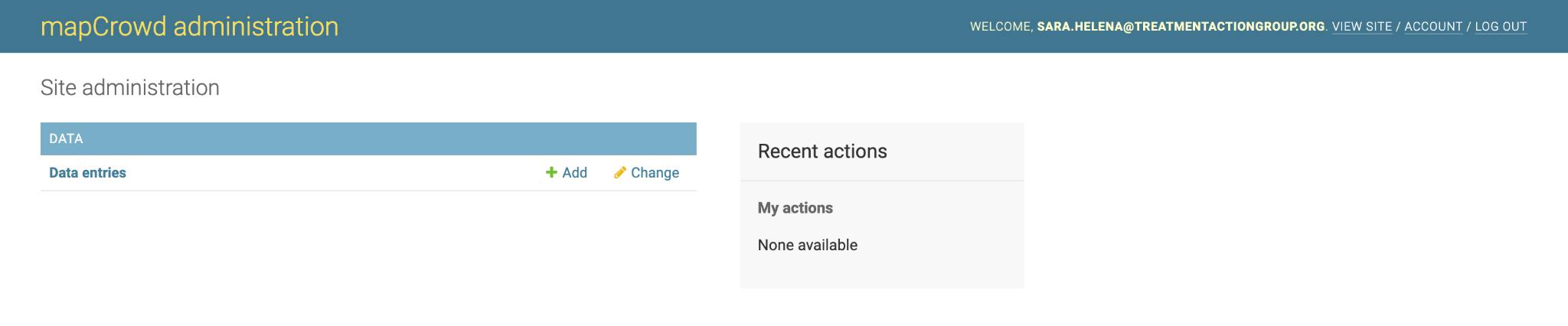Click the green plus icon for Add

pyautogui.click(x=551, y=172)
